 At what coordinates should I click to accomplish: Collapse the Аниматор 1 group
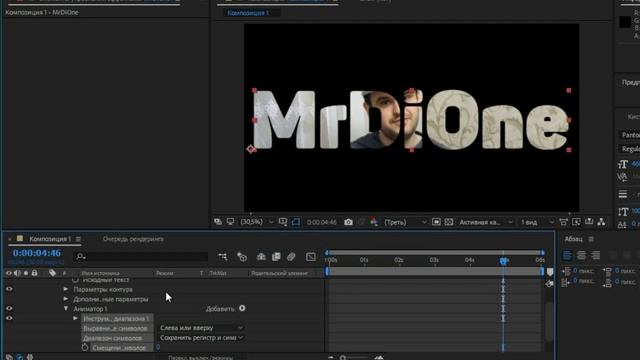[x=66, y=309]
